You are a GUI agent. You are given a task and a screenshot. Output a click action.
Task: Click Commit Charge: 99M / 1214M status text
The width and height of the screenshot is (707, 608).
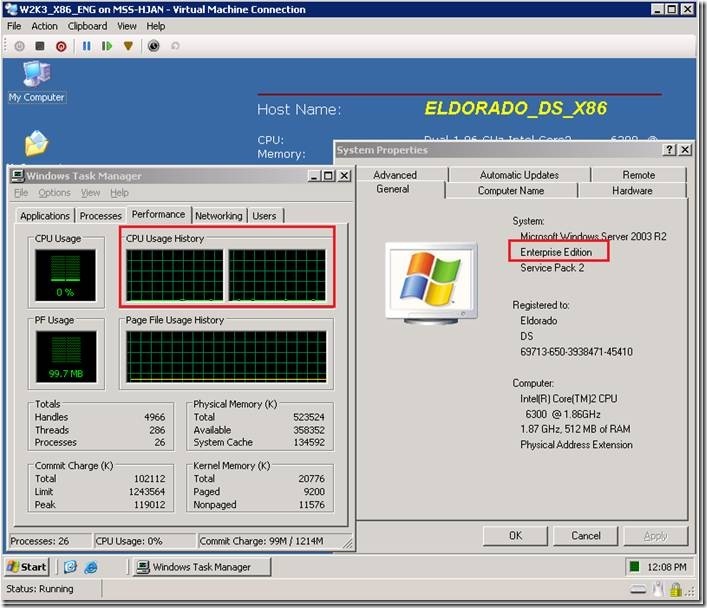(261, 541)
